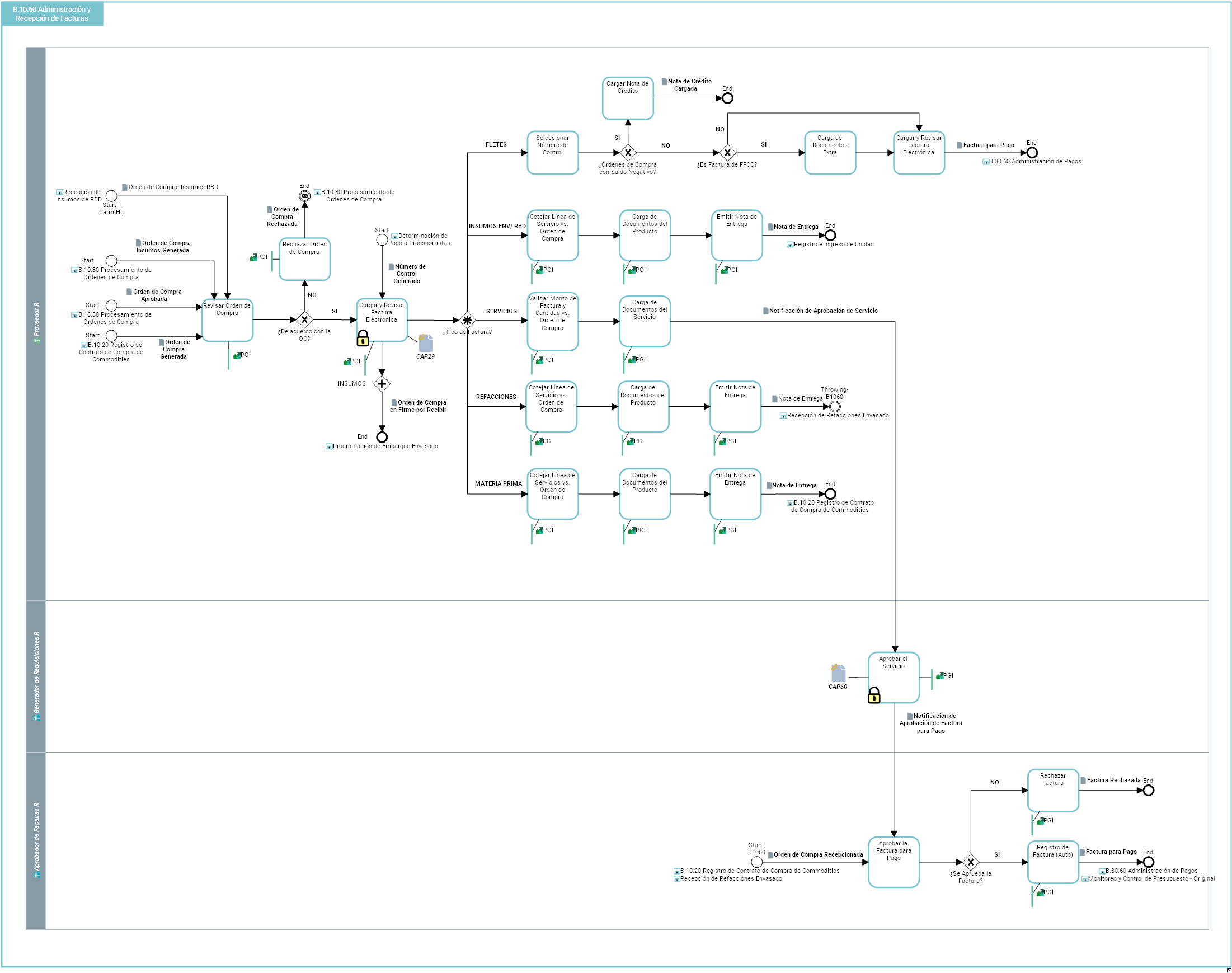Click the message End event above Rechazar Orden de Compra
Viewport: 1232px width, 973px height.
coord(305,196)
